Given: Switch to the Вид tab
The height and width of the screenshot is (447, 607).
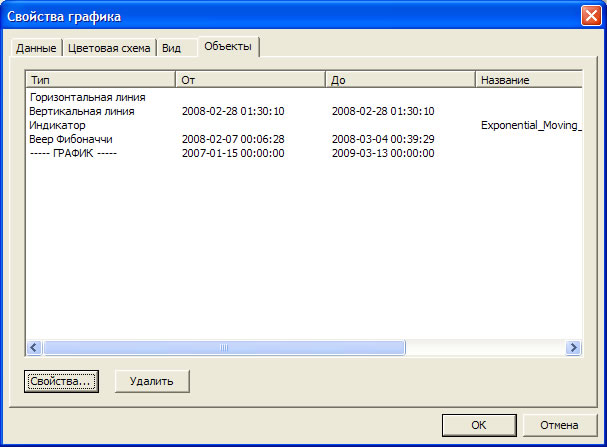Looking at the screenshot, I should click(172, 48).
